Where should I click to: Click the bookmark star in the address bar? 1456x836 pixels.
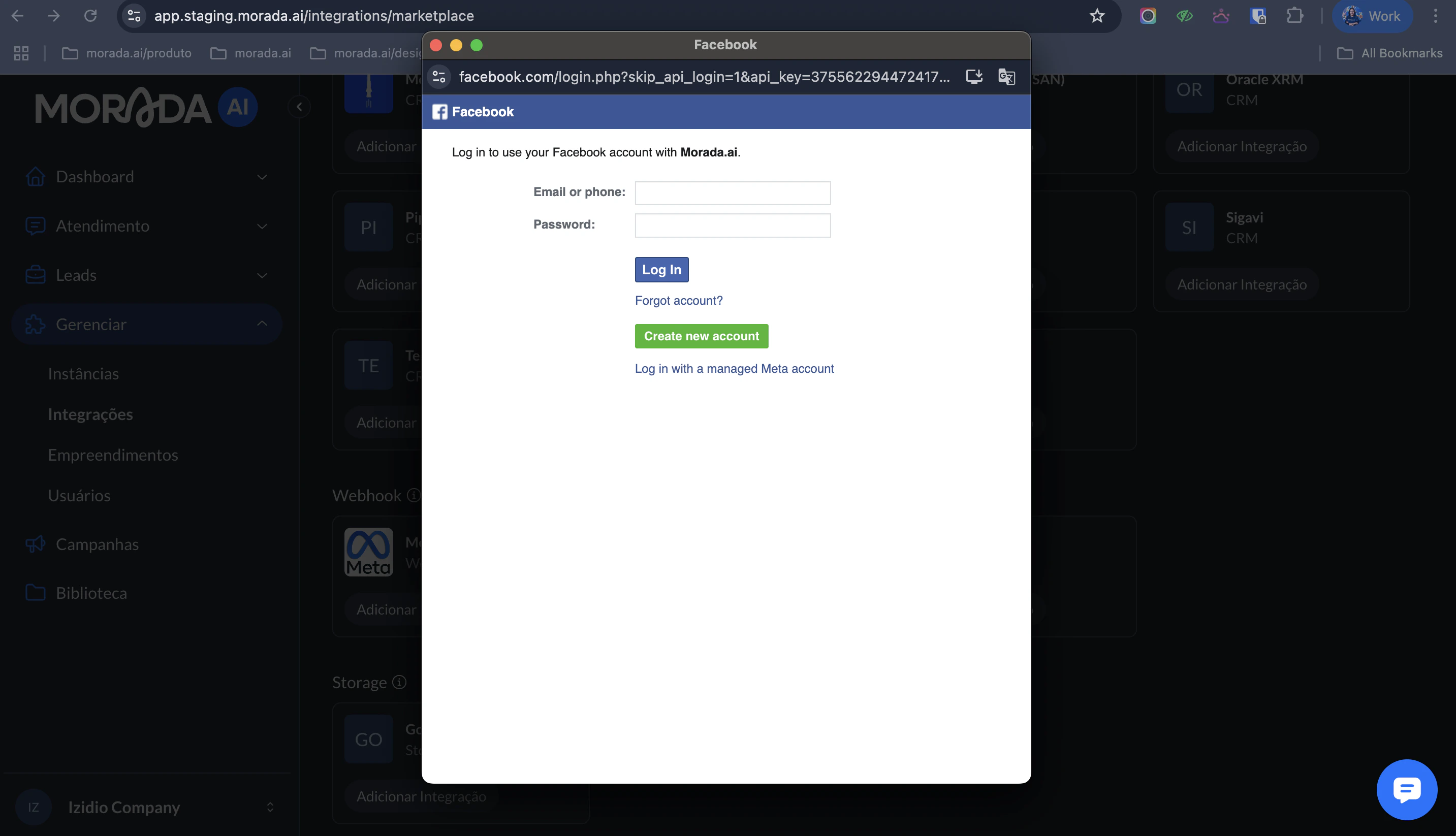1097,16
